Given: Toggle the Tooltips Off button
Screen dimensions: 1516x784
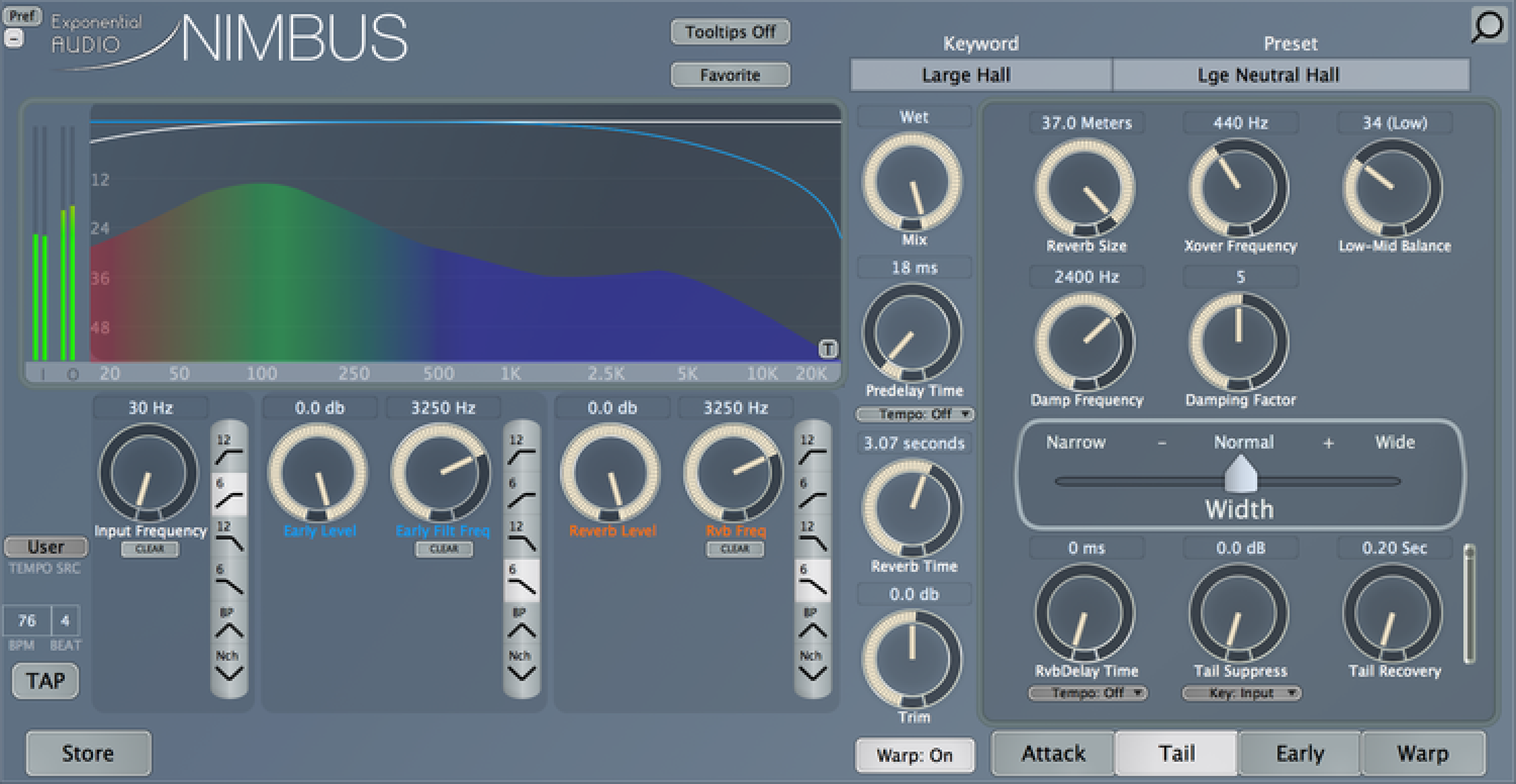Looking at the screenshot, I should point(730,32).
